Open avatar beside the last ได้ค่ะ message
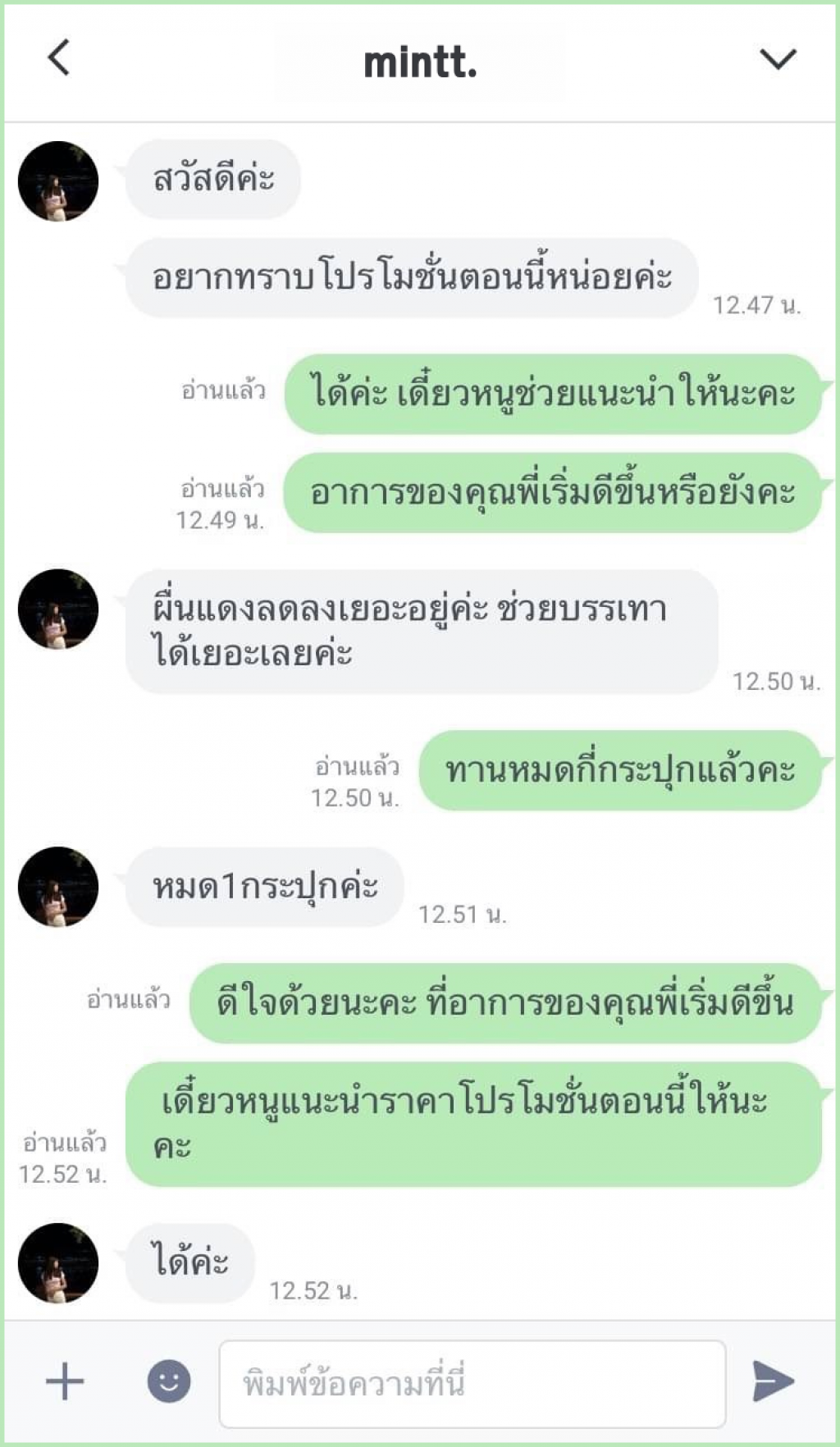Viewport: 840px width, 1447px height. [58, 1263]
